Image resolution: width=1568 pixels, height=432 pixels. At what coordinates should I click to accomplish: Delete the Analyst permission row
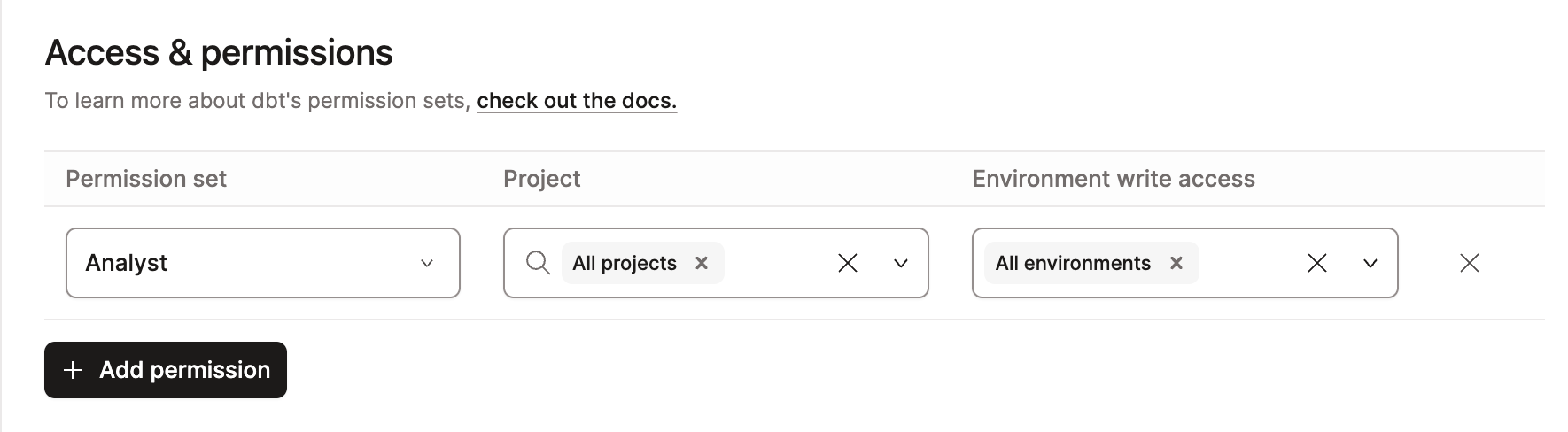pyautogui.click(x=1470, y=263)
